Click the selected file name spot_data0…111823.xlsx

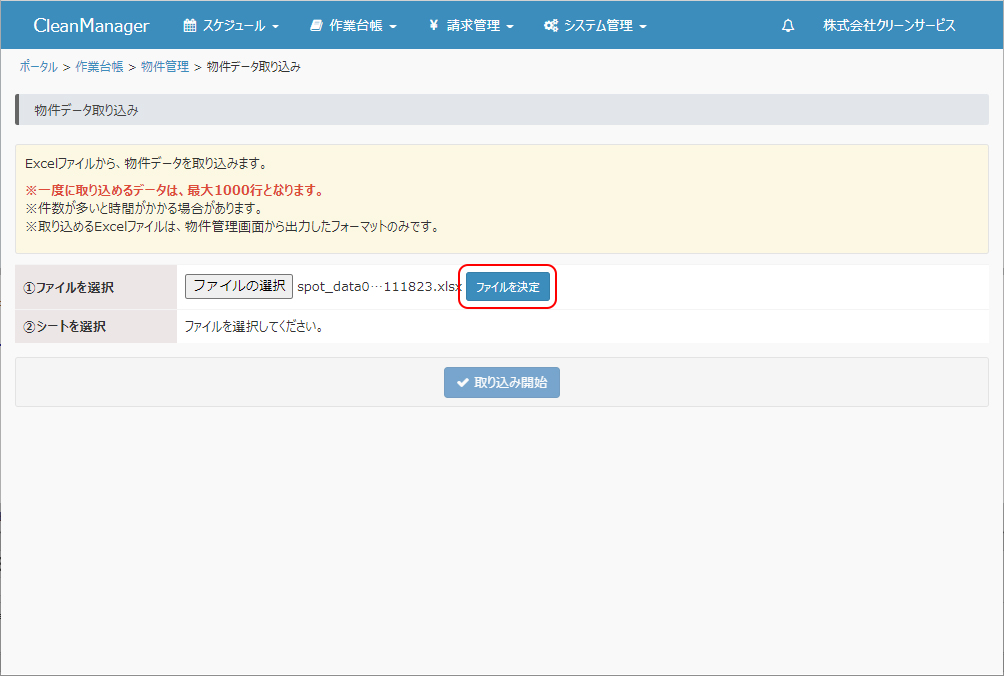tap(379, 287)
